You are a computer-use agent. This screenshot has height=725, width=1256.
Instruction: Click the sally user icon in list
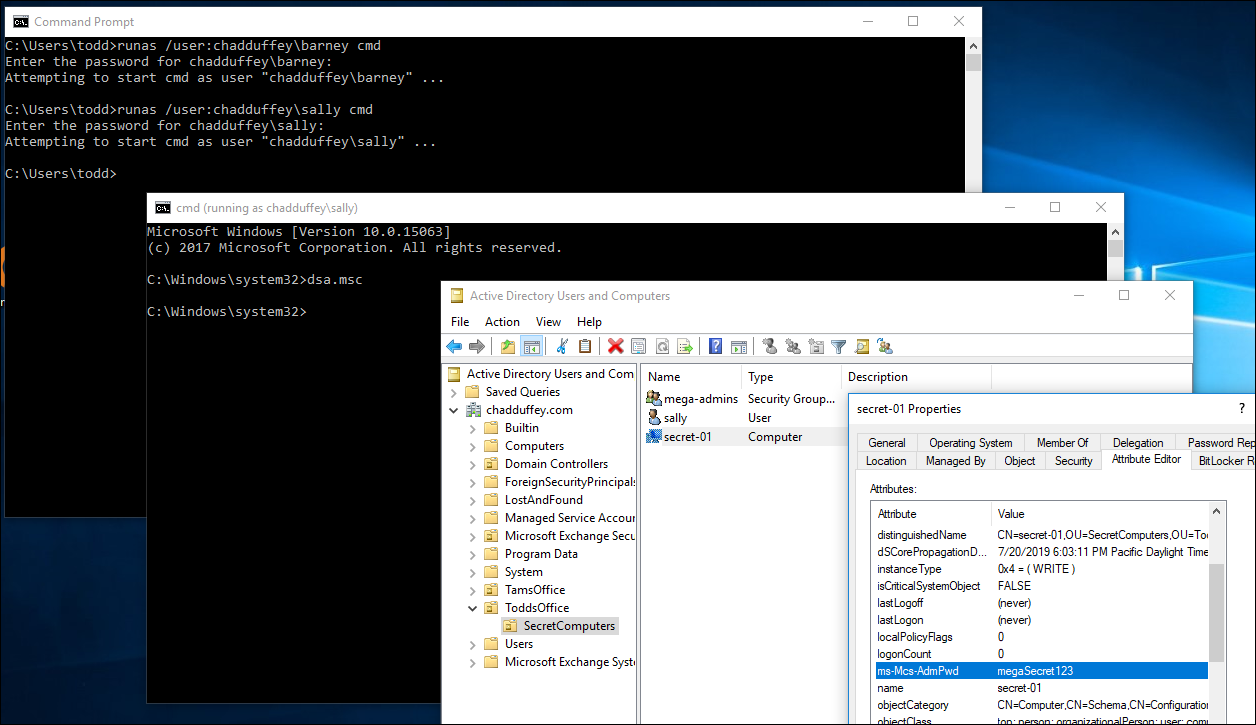(654, 418)
